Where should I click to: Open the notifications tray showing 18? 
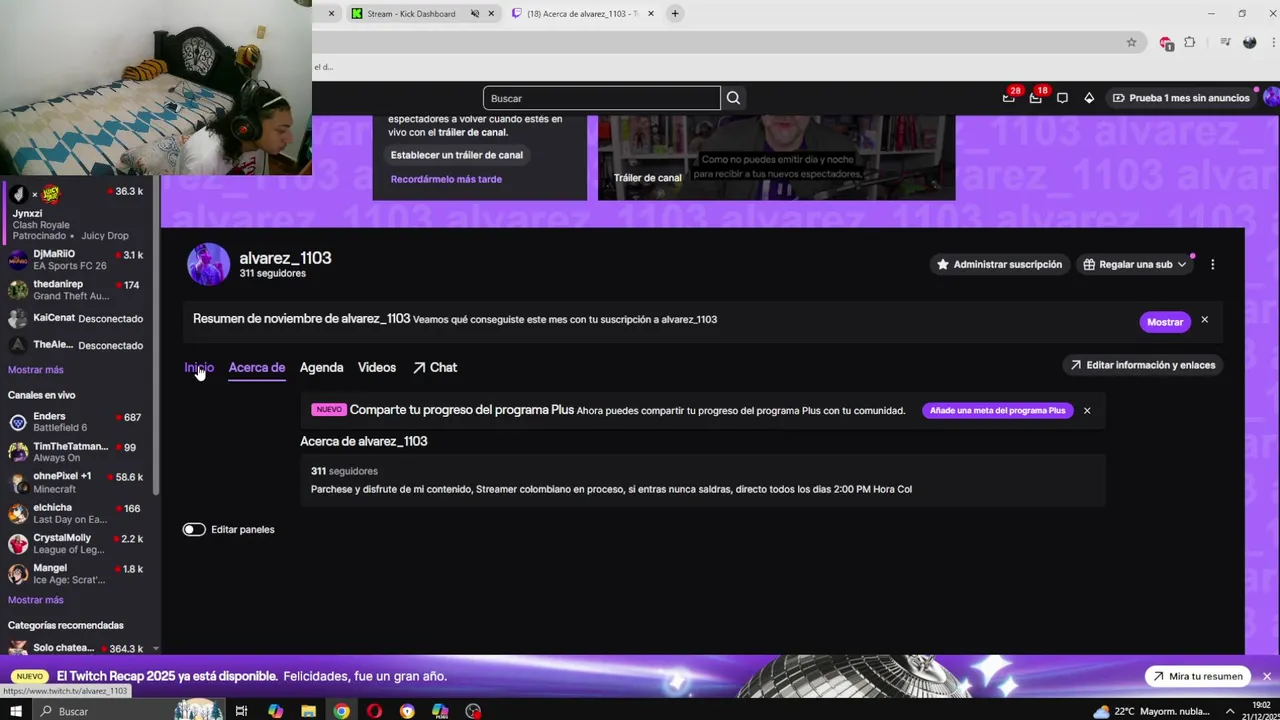tap(1037, 97)
